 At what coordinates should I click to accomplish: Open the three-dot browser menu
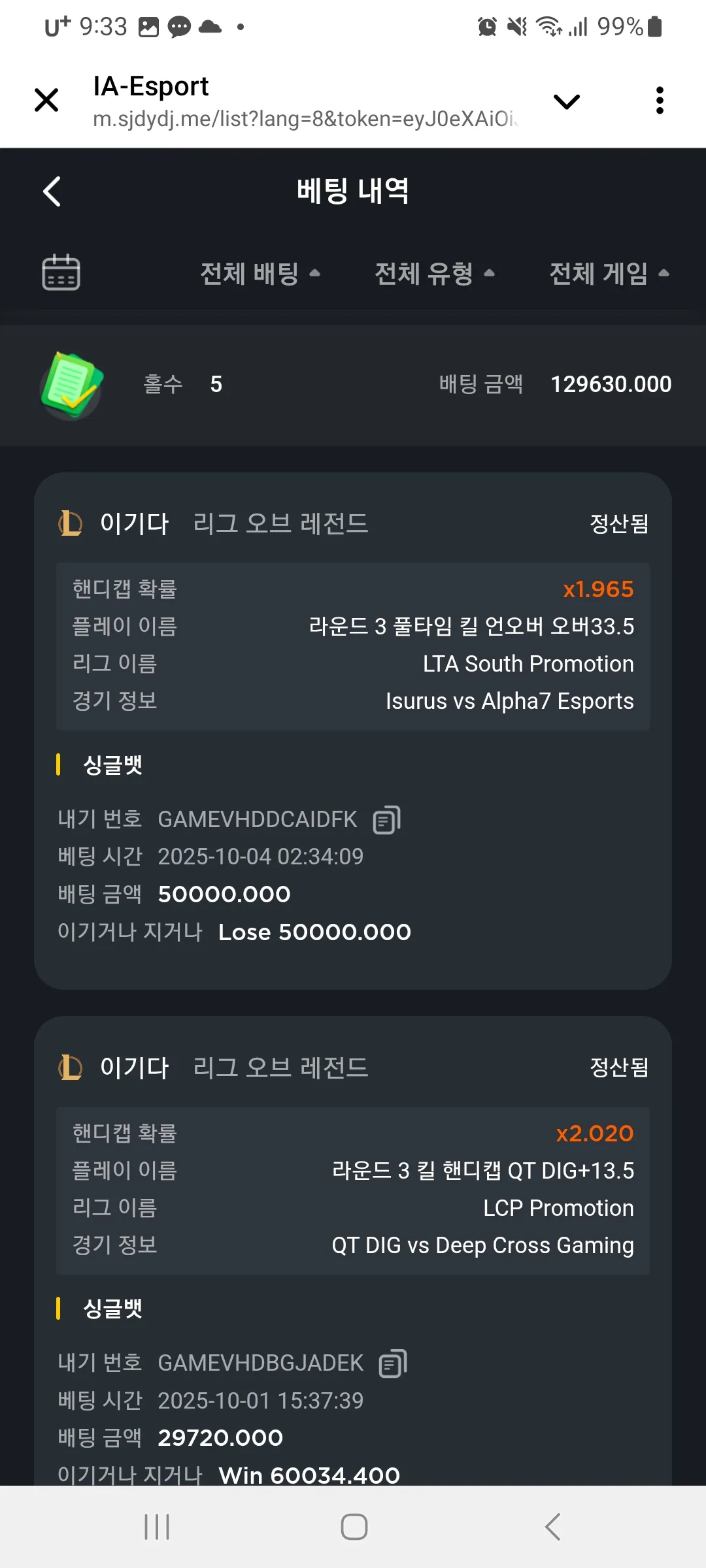click(x=660, y=101)
